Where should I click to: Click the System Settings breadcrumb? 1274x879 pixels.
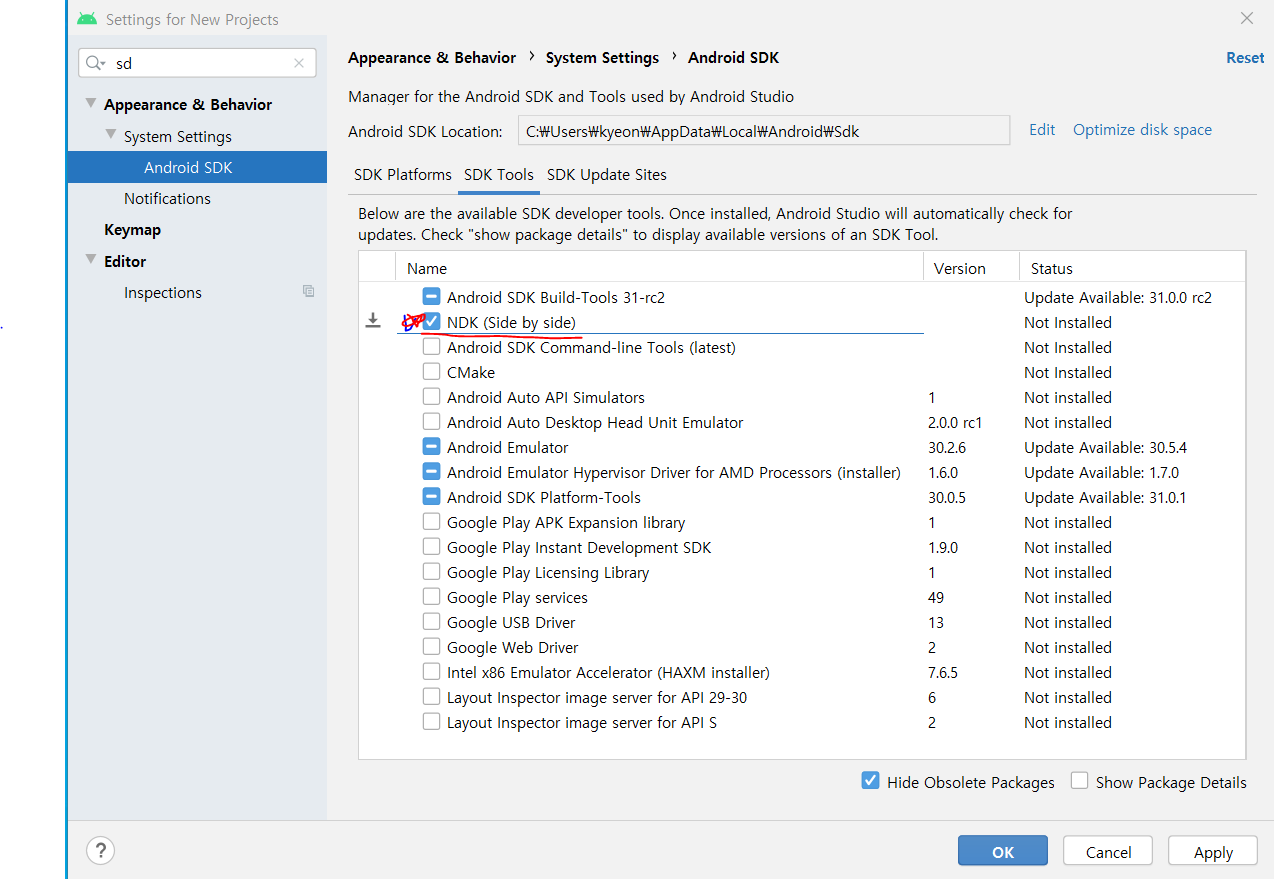coord(602,58)
